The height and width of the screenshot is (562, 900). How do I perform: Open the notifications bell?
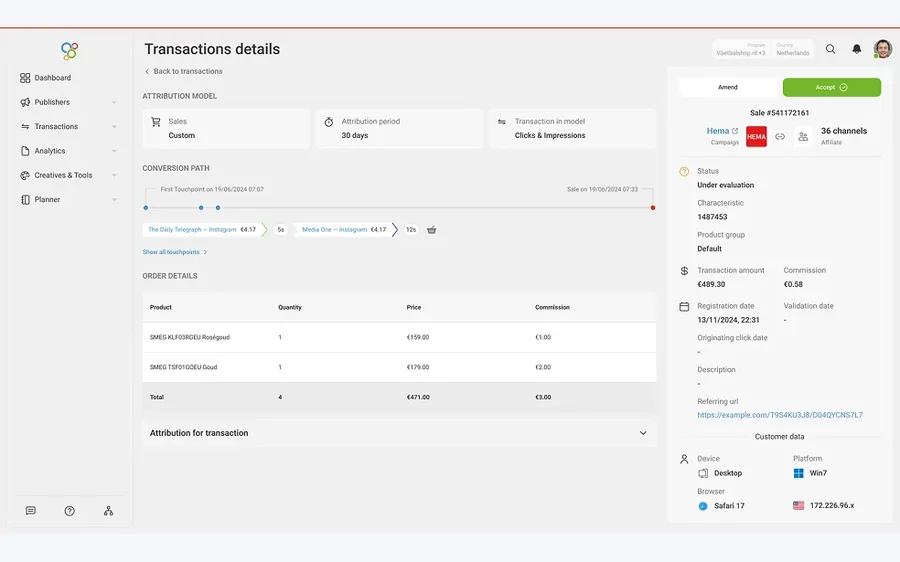[x=856, y=49]
